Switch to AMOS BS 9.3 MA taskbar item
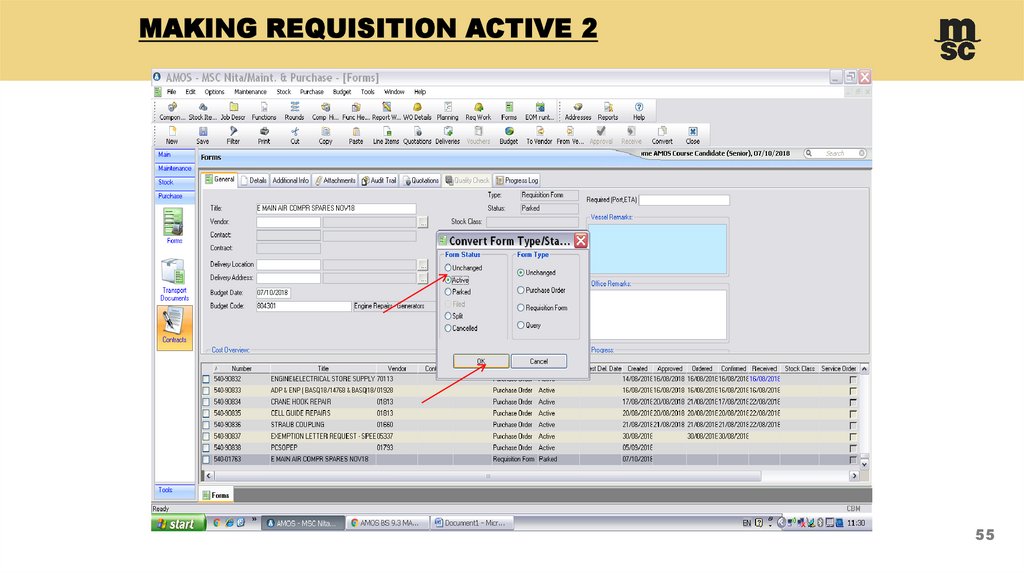Screen dimensions: 1024x574 388,523
